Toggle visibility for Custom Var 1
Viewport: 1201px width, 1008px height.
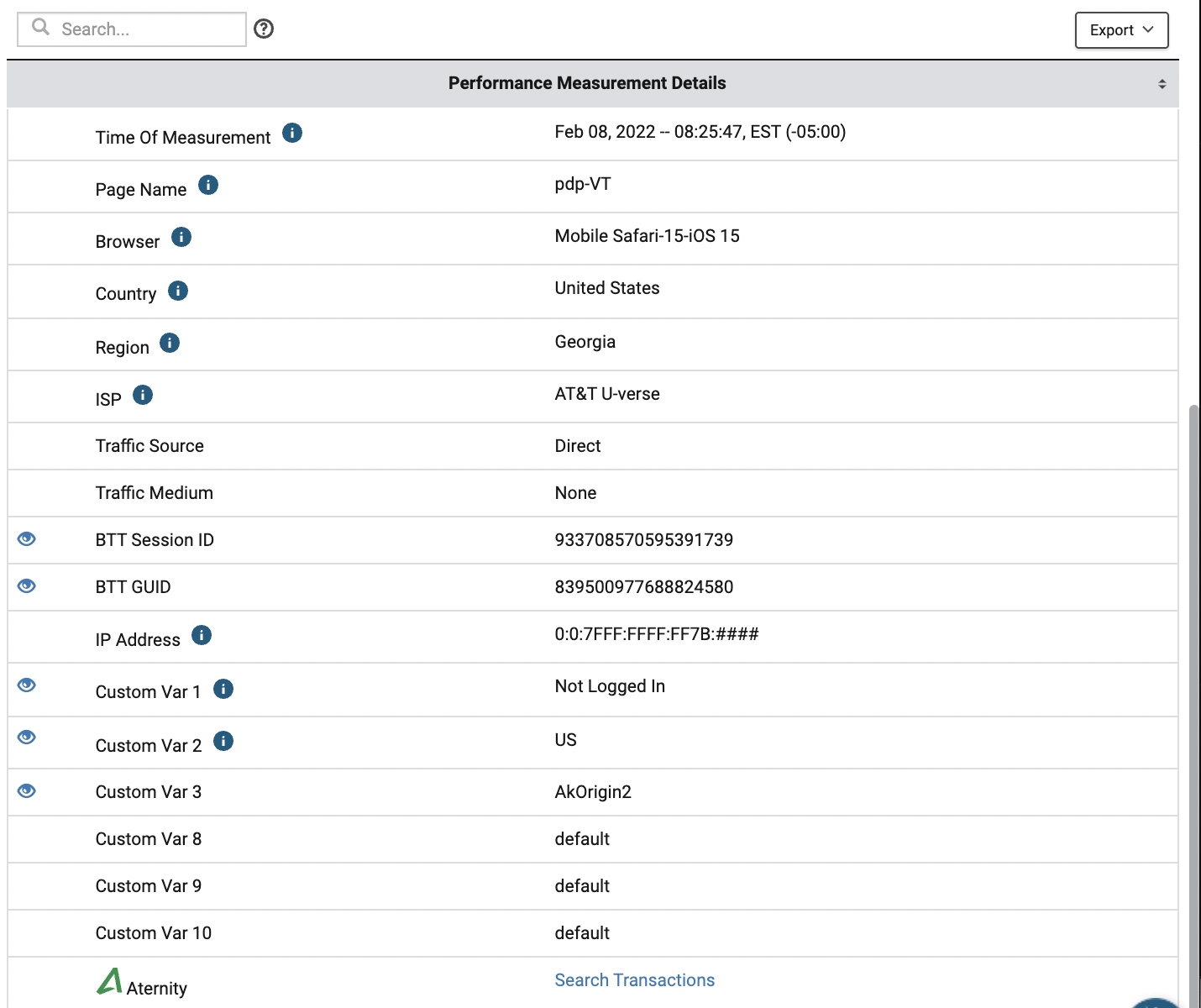pos(25,685)
